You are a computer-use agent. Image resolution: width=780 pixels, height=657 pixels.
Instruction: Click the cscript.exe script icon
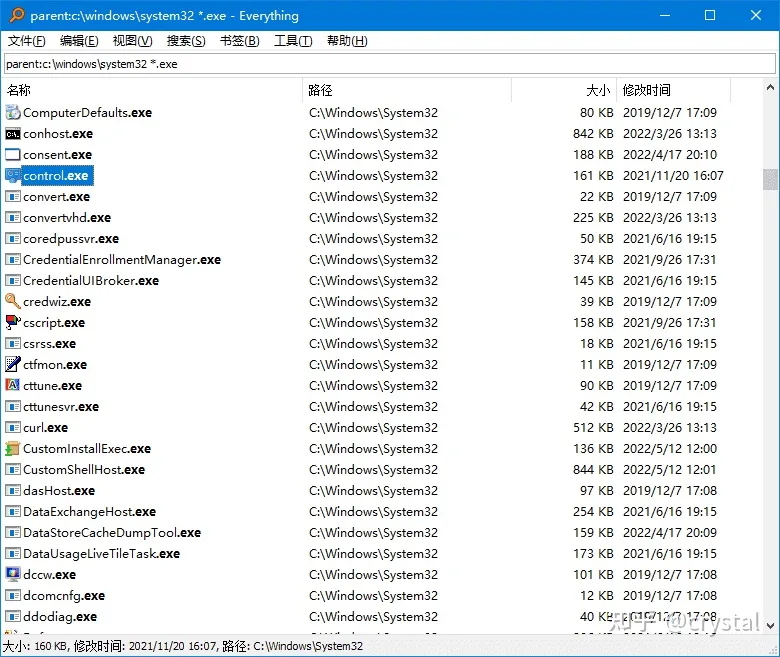[x=13, y=322]
